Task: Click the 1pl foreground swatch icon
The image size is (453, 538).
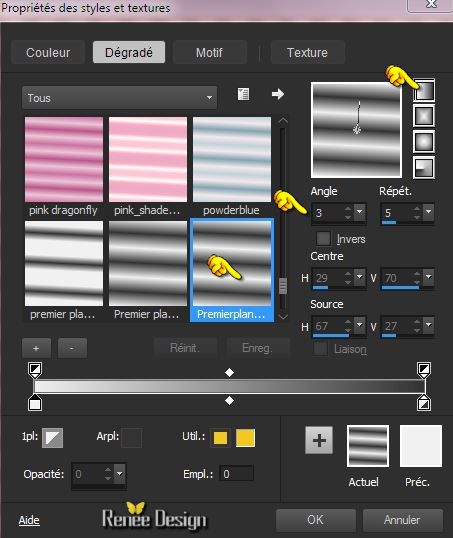Action: 53,437
